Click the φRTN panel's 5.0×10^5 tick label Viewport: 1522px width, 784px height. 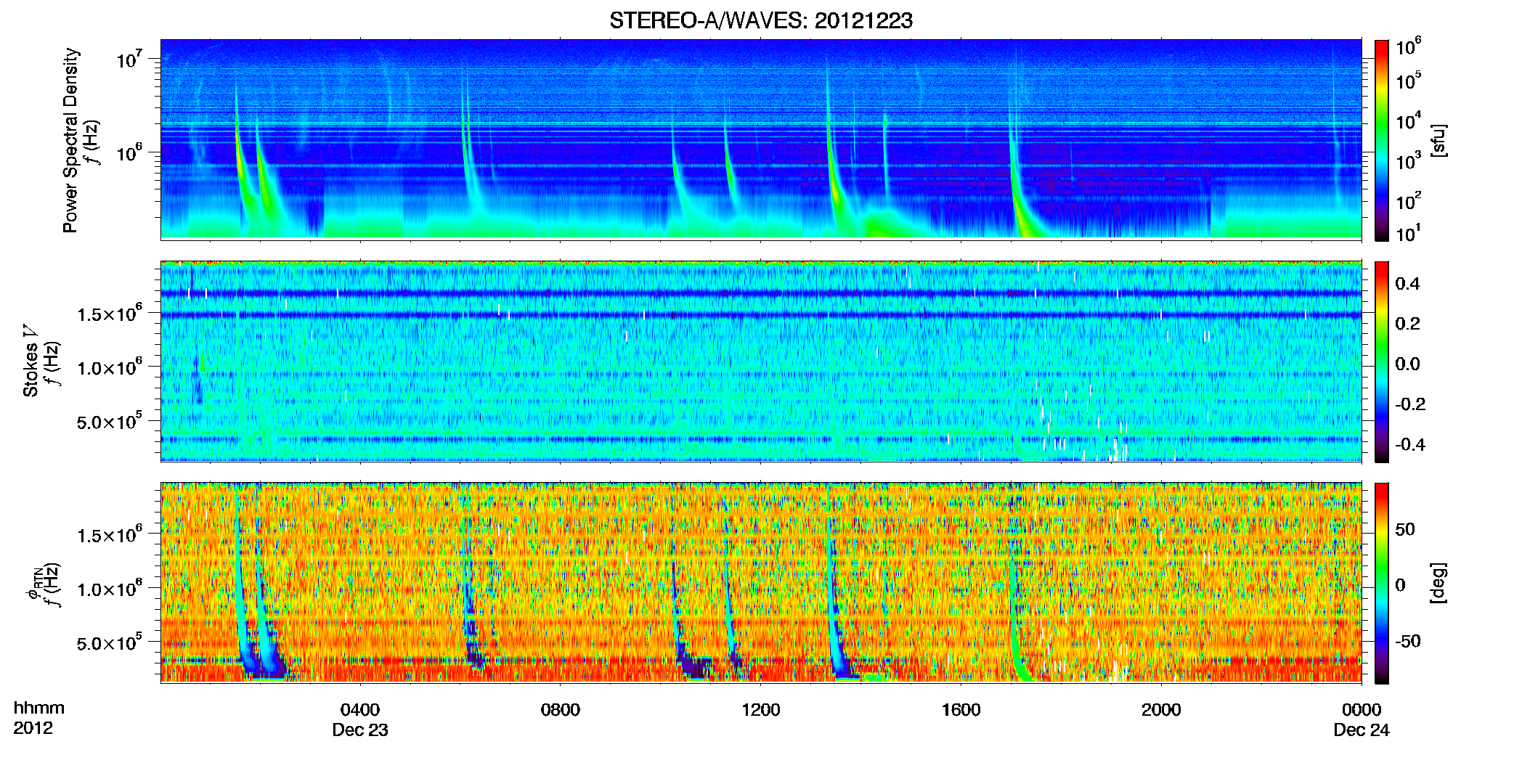(110, 642)
